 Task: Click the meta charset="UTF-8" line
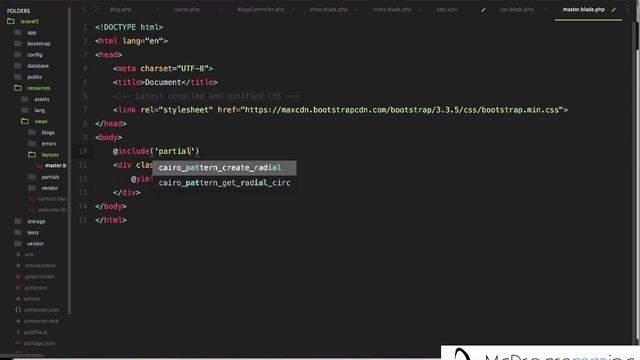coord(163,69)
